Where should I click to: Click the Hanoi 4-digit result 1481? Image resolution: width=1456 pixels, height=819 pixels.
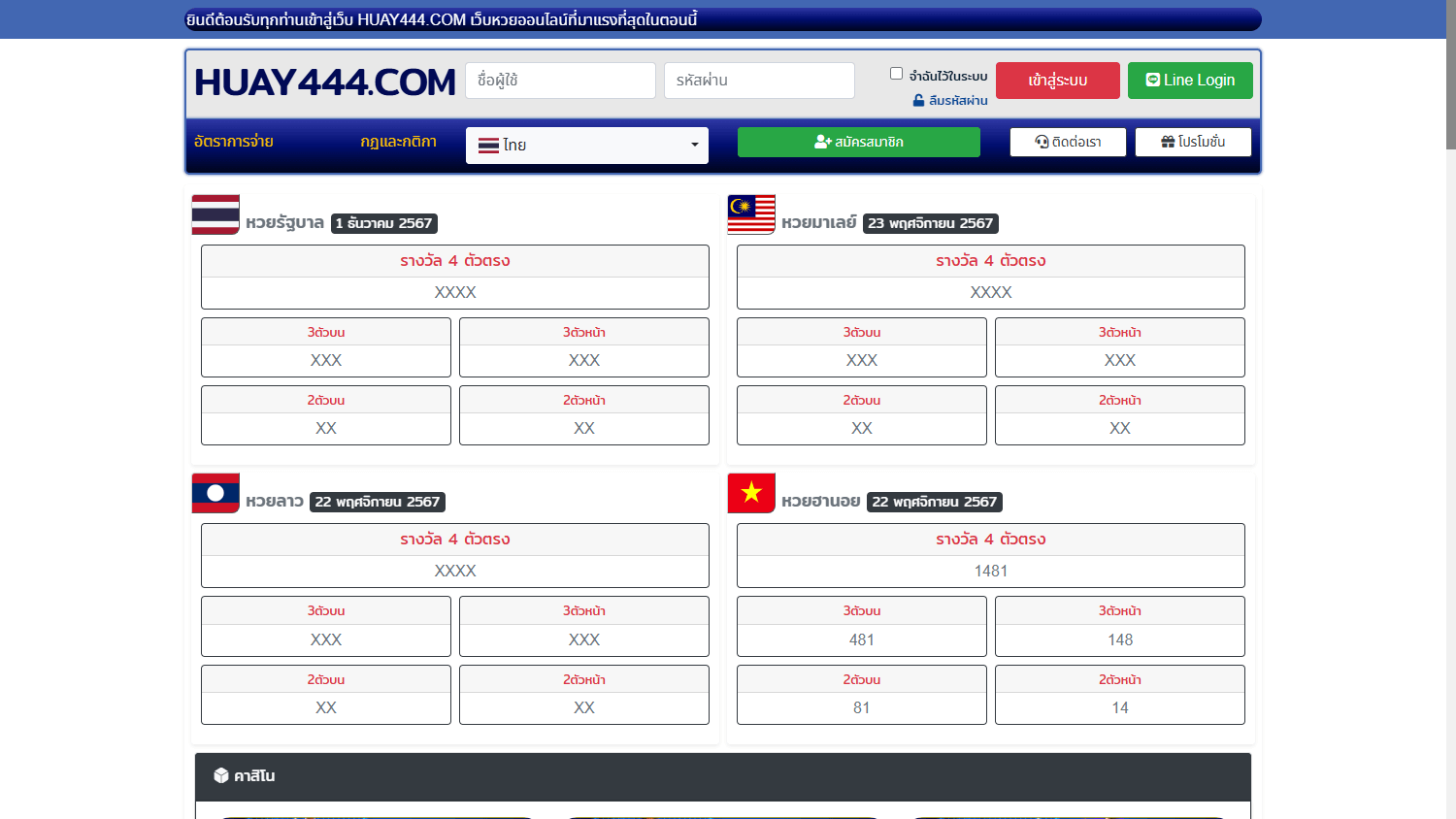(991, 572)
